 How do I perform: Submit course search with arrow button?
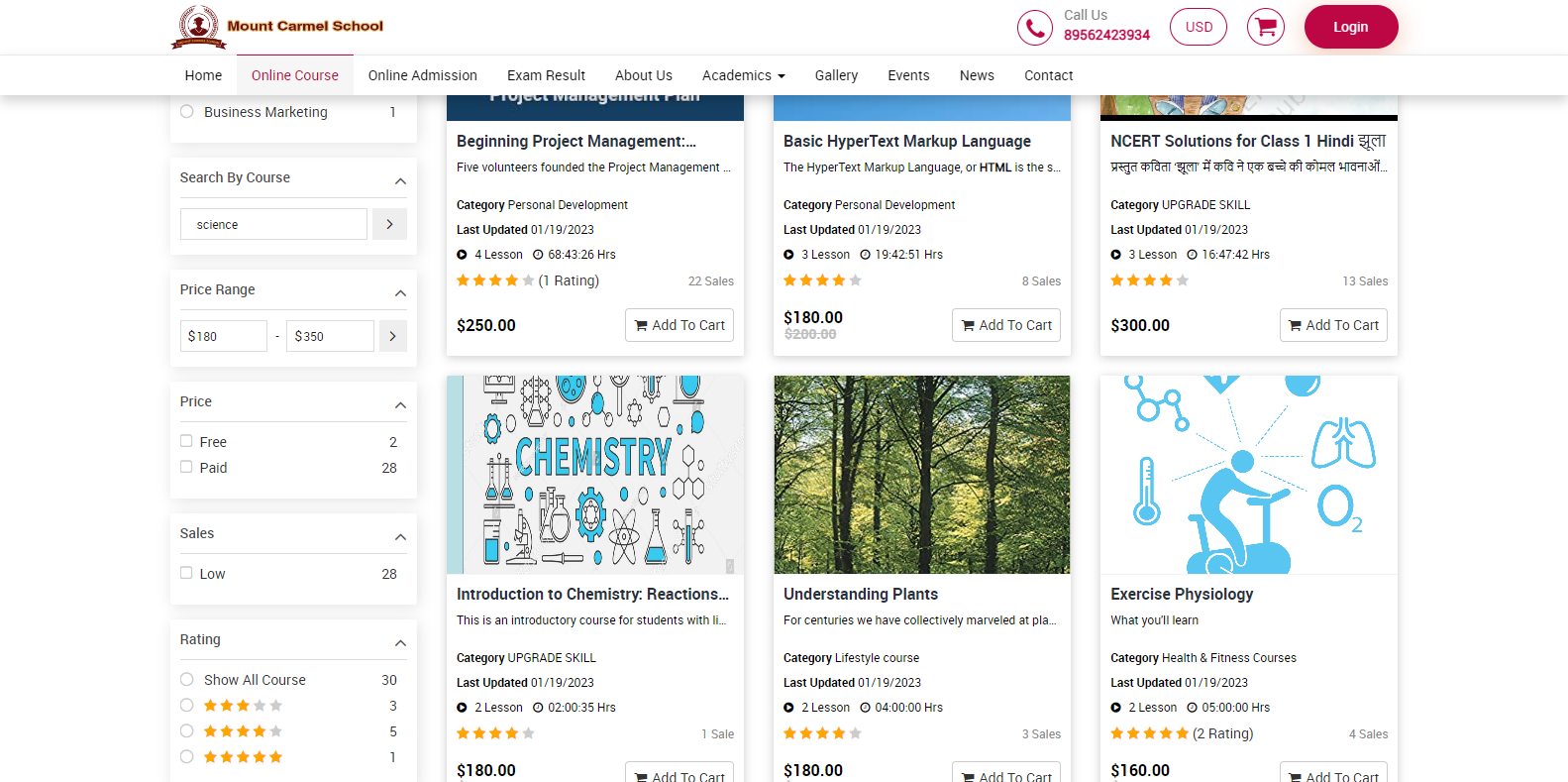click(389, 224)
